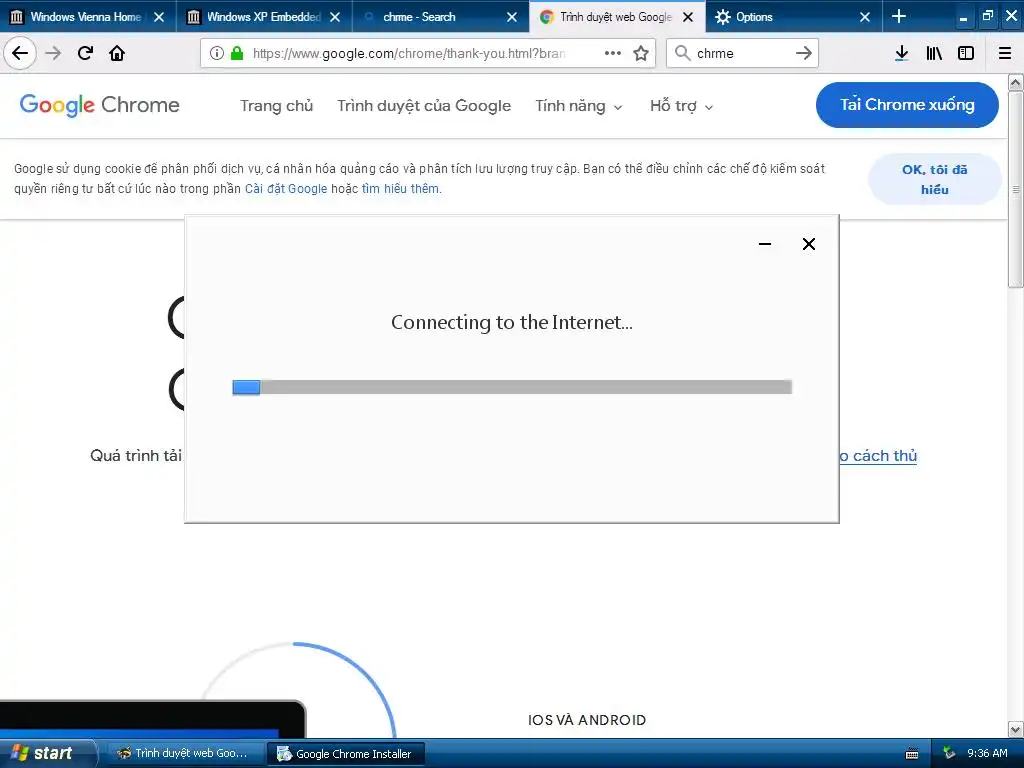The width and height of the screenshot is (1024, 768).
Task: Open the downloads panel
Action: 901,53
